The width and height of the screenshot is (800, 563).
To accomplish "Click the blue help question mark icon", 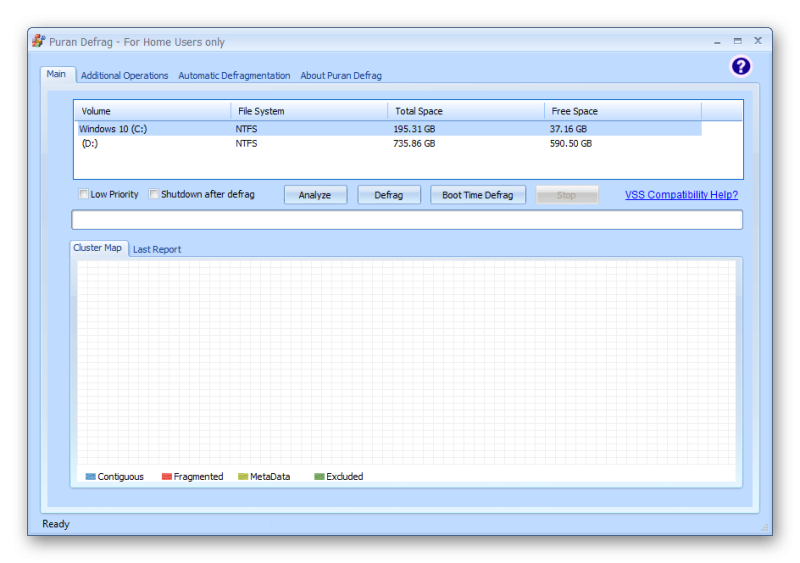I will pos(740,66).
